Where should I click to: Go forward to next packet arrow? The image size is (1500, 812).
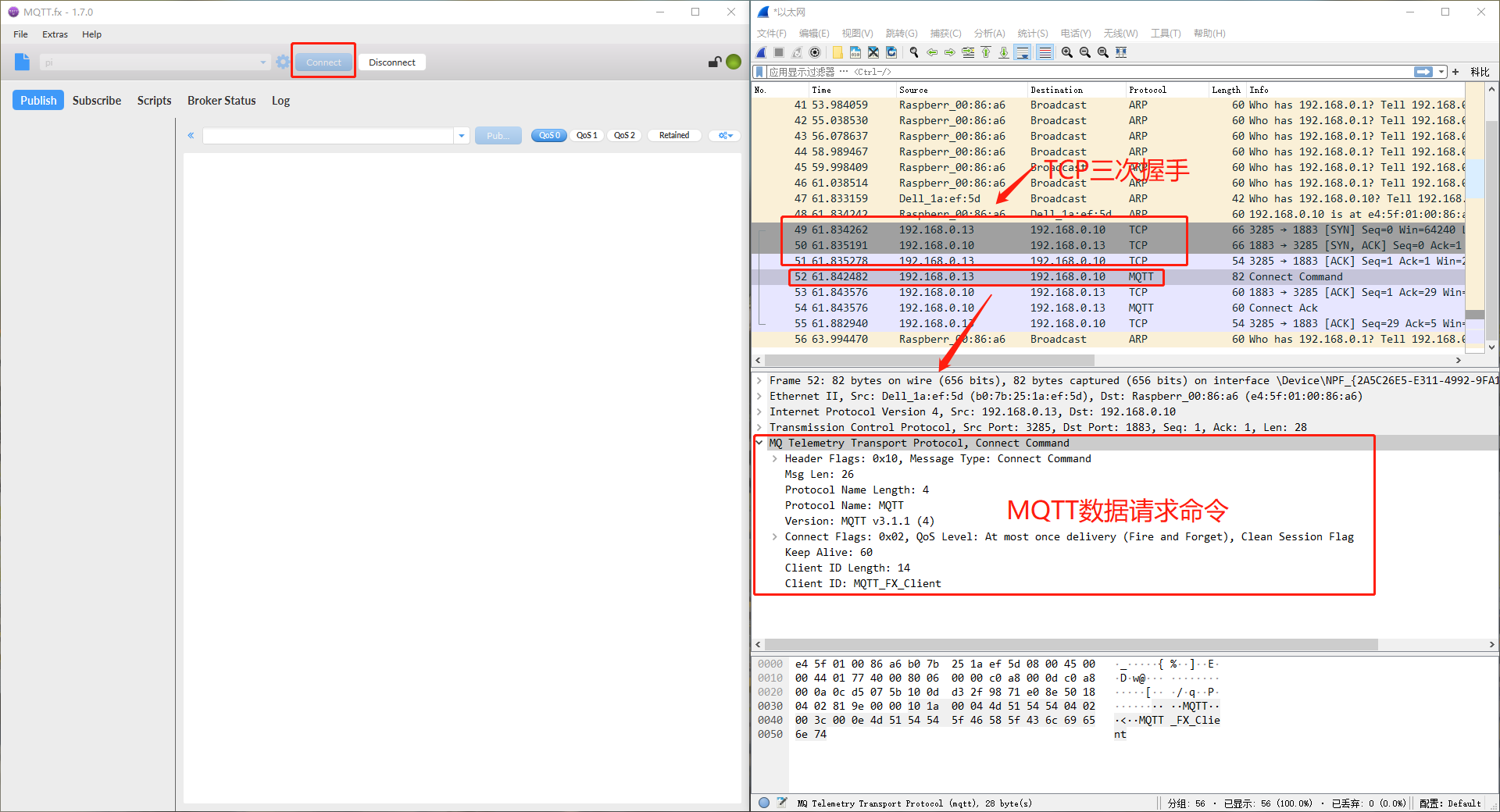950,52
